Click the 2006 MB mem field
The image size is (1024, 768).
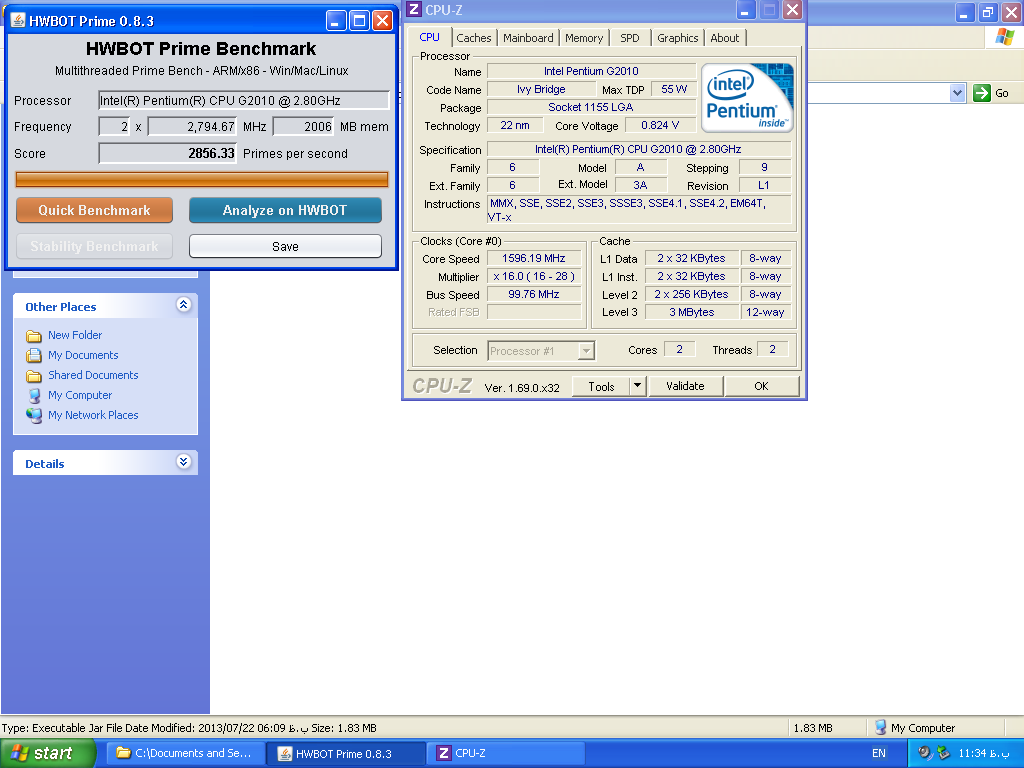click(x=304, y=127)
